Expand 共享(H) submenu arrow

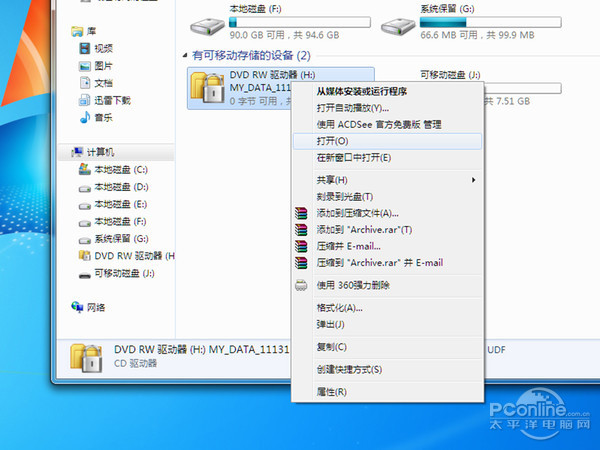coord(473,180)
